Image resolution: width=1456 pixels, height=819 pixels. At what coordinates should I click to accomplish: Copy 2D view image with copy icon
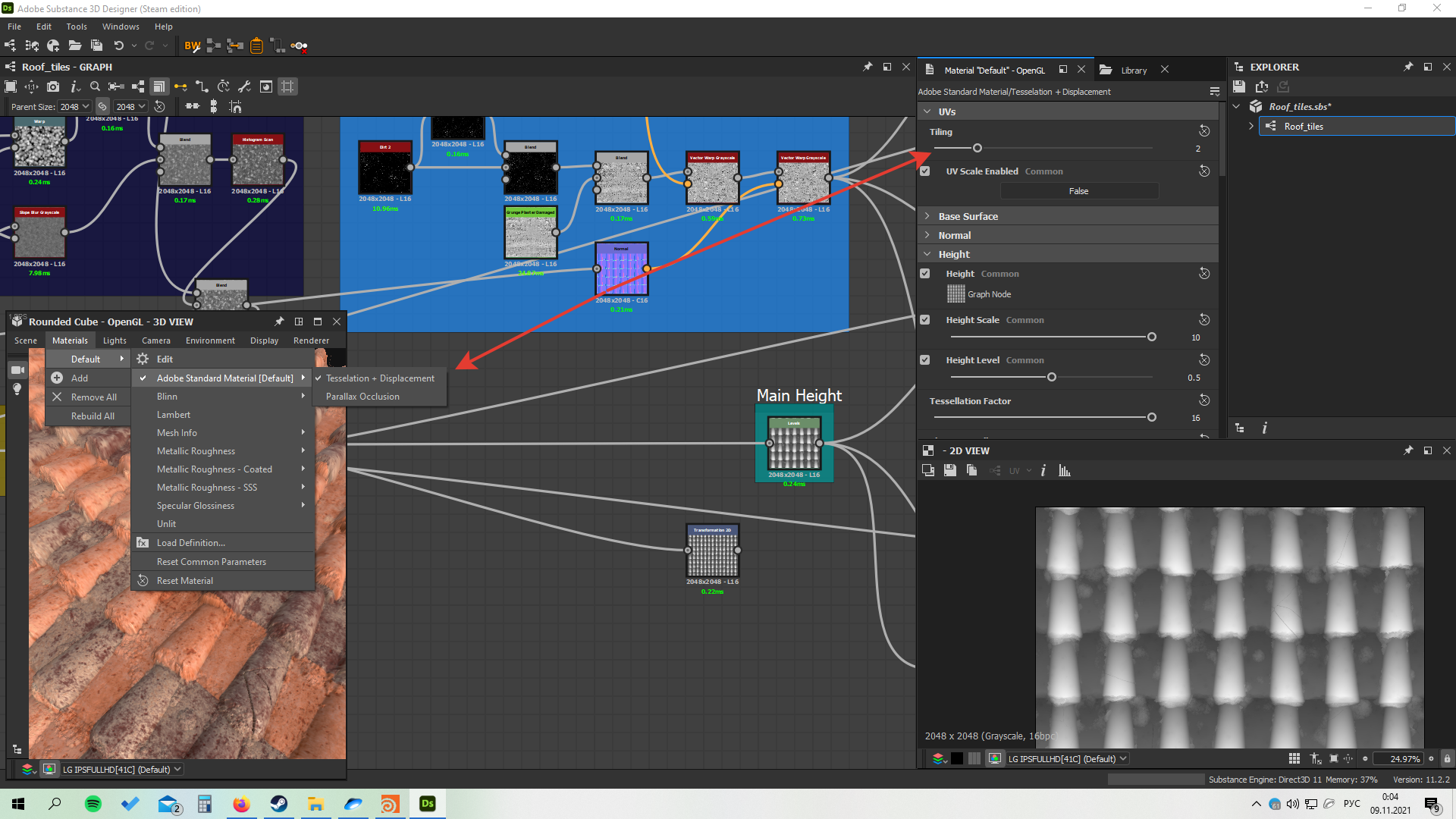pyautogui.click(x=971, y=471)
